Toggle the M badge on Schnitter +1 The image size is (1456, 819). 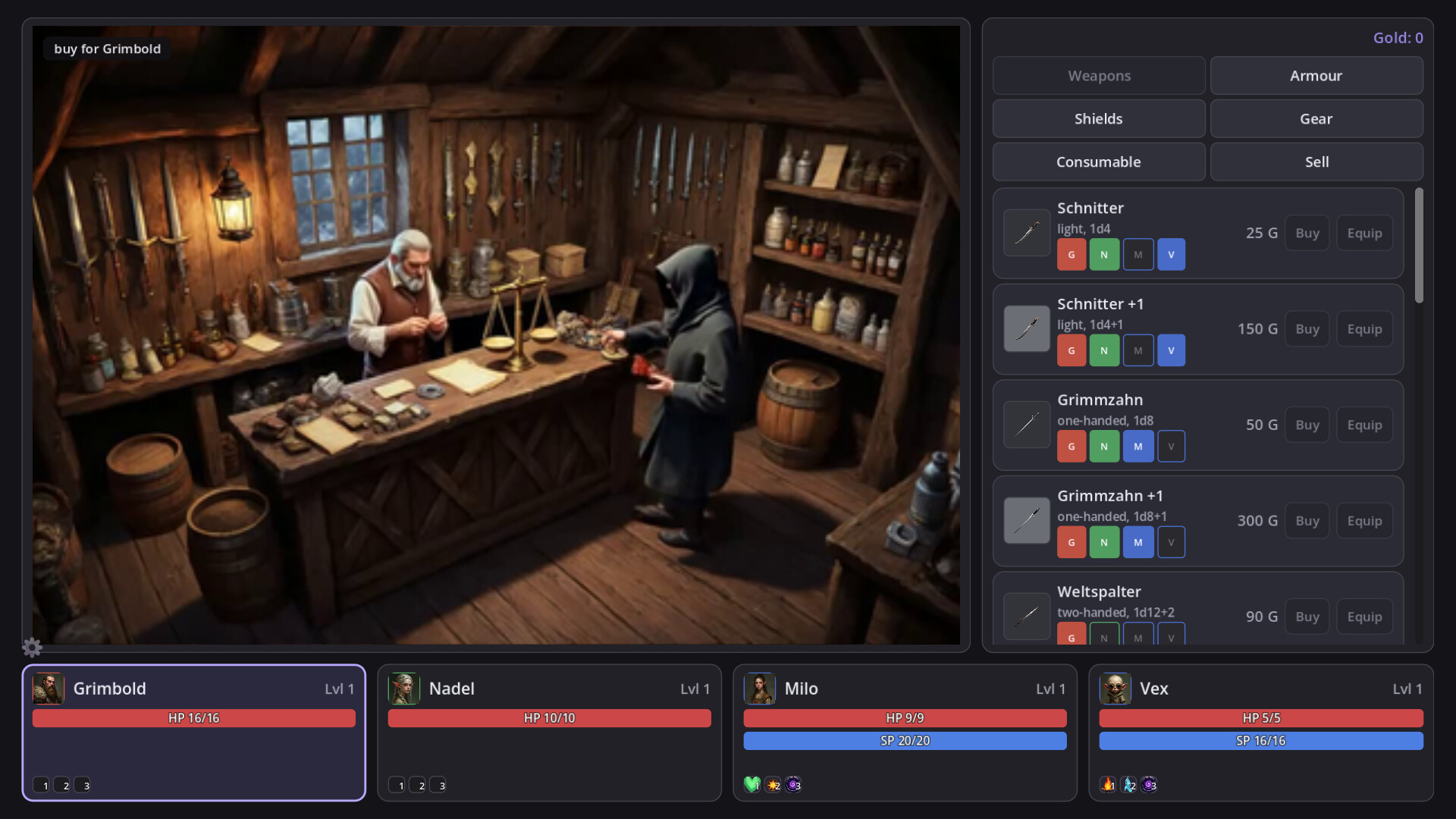(1138, 350)
